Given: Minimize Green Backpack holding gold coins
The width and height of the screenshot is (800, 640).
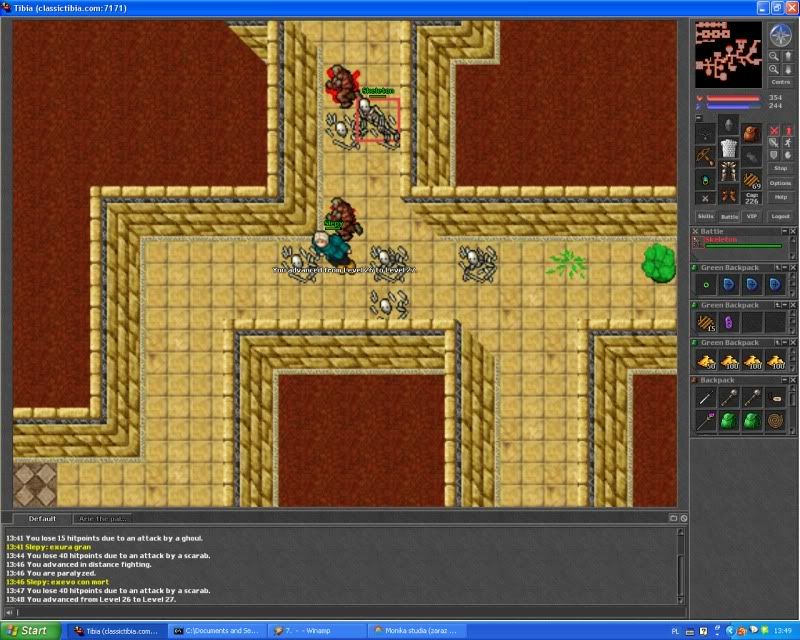Looking at the screenshot, I should [x=785, y=342].
